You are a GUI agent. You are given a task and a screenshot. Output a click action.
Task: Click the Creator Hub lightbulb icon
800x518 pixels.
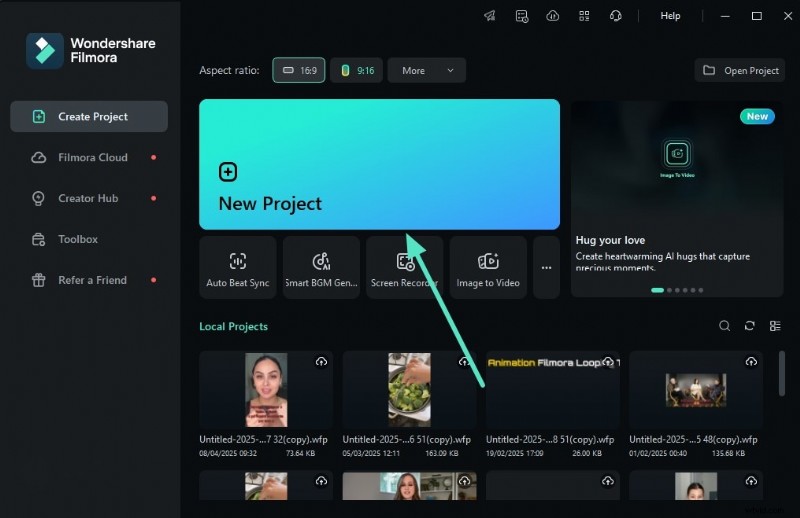38,199
